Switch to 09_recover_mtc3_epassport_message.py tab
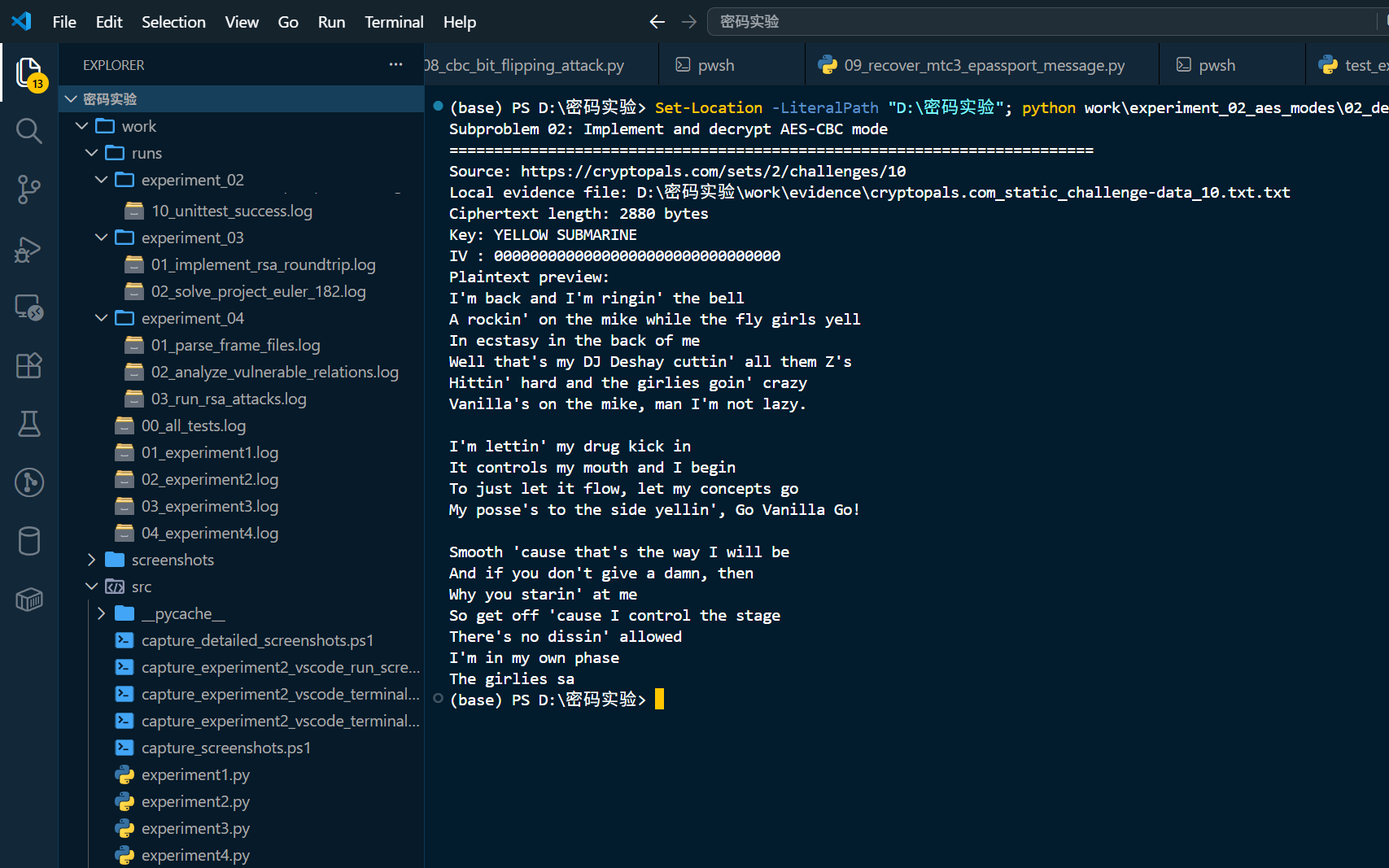Screen dimensions: 1389x868 (x=983, y=65)
